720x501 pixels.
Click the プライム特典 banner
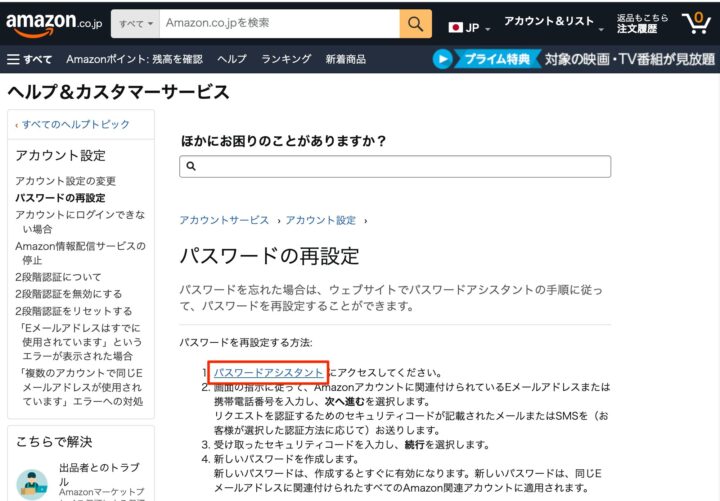[497, 59]
